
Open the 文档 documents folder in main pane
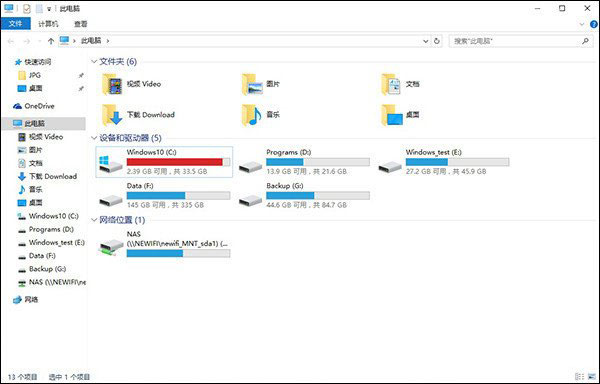[391, 84]
